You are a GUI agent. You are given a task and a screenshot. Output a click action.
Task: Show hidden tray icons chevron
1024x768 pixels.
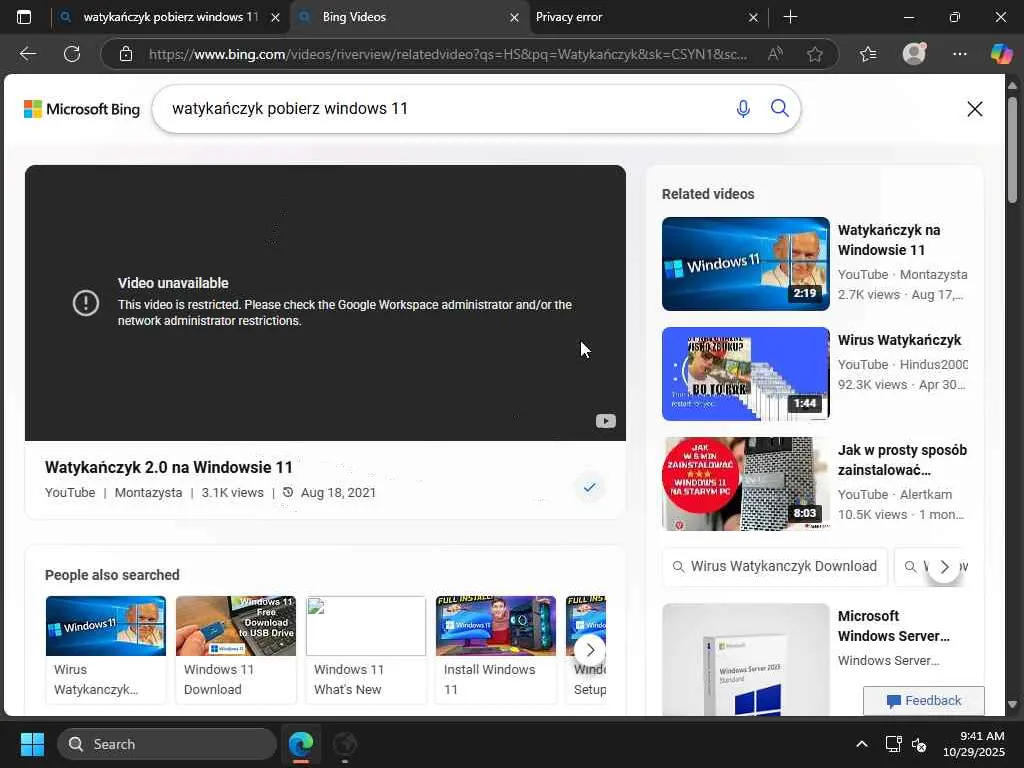[862, 744]
